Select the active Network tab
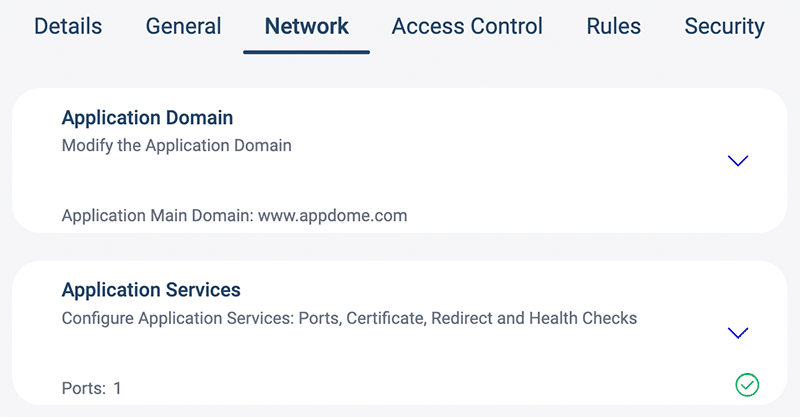The width and height of the screenshot is (800, 417). pyautogui.click(x=306, y=27)
